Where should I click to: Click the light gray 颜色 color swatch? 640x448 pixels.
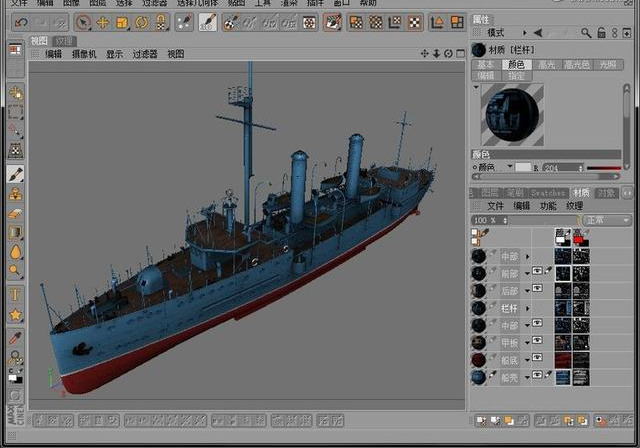523,167
